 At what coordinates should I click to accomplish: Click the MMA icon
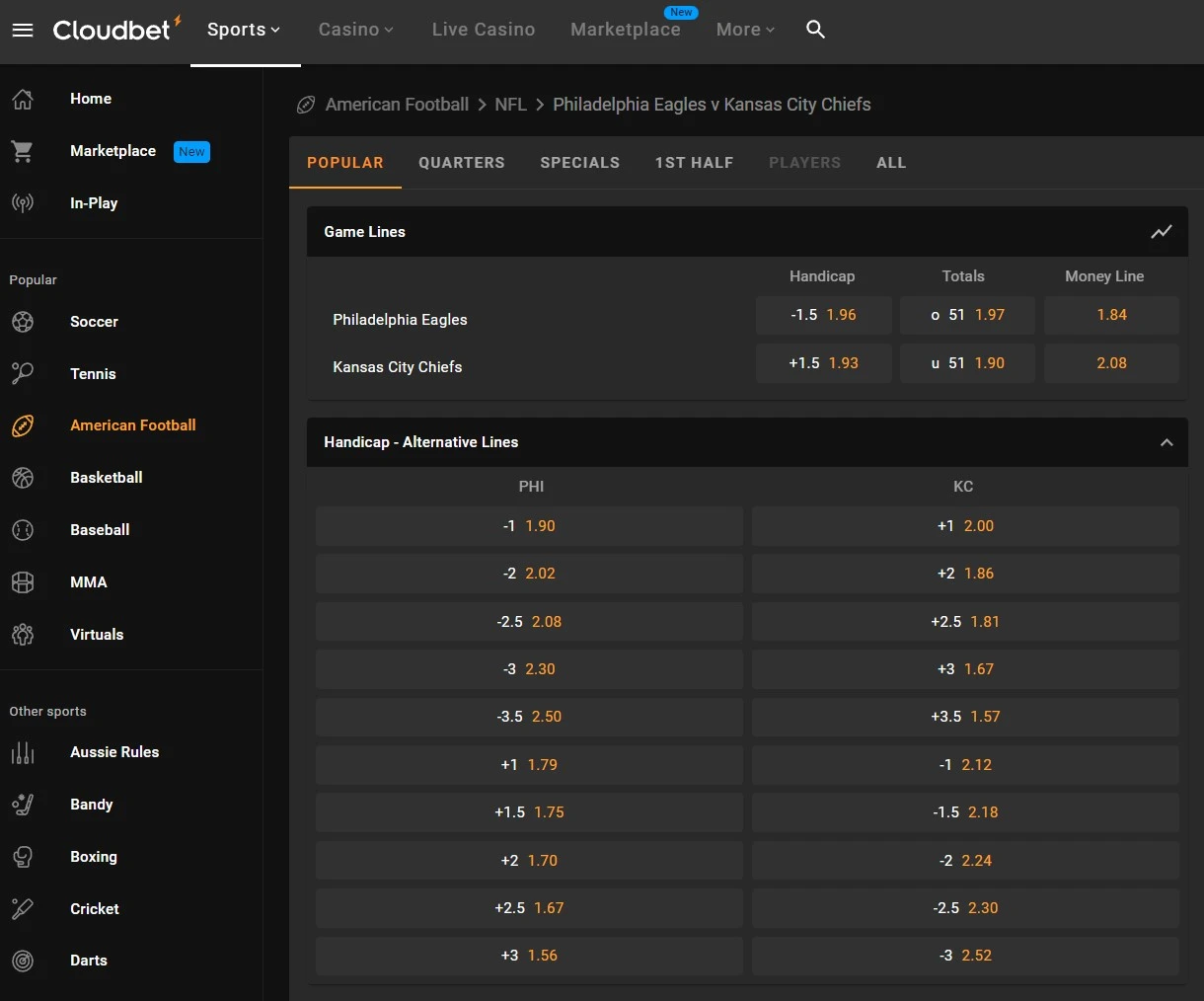[23, 582]
